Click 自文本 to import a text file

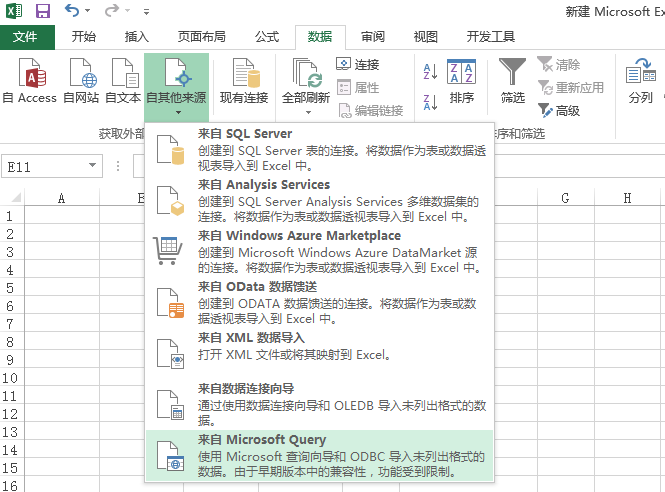coord(123,81)
